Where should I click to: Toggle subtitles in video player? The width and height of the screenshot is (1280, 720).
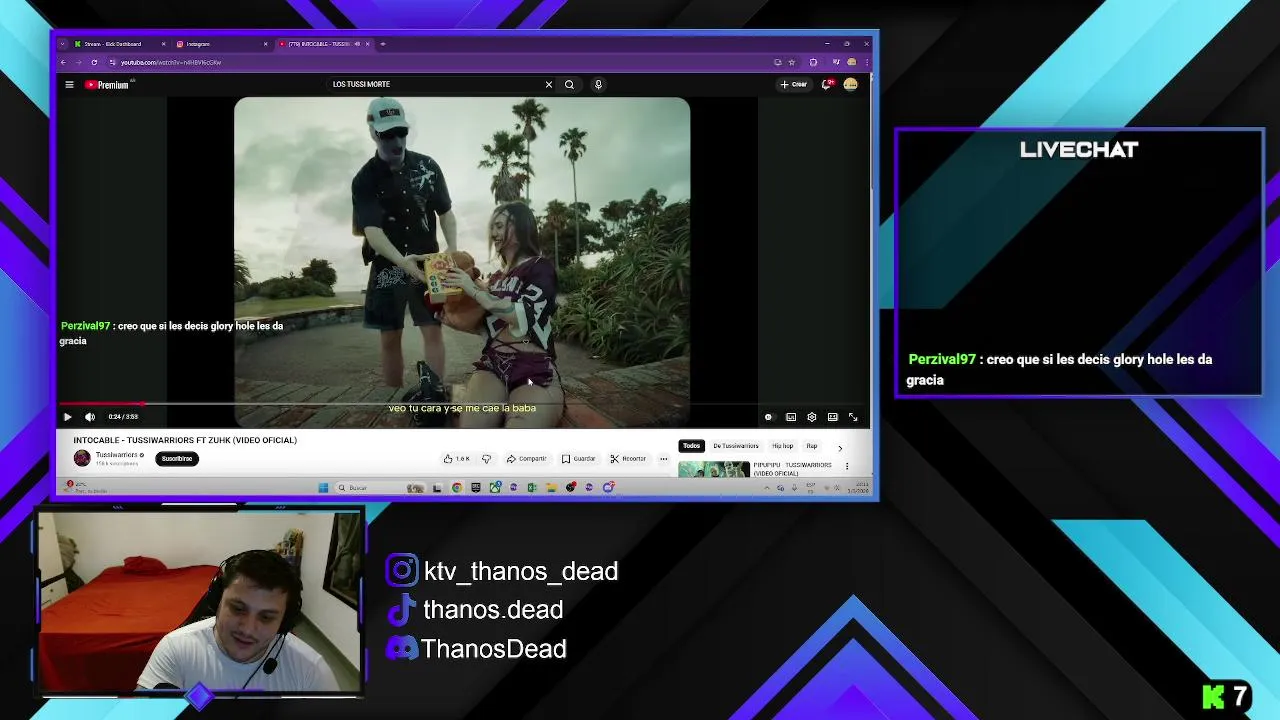pos(790,417)
